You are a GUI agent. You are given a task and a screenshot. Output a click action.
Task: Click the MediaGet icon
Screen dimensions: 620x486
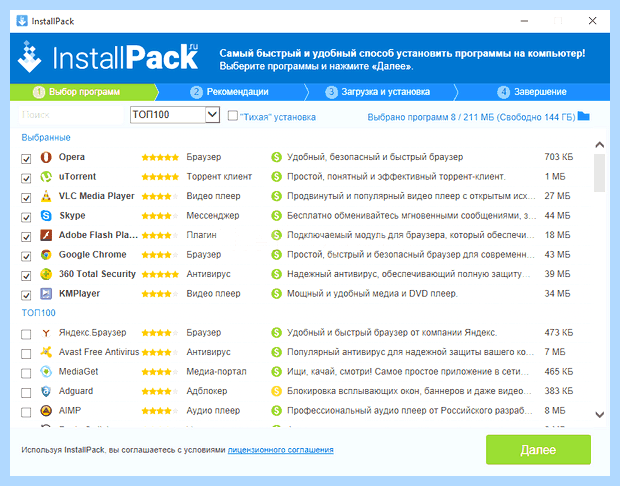[x=46, y=372]
